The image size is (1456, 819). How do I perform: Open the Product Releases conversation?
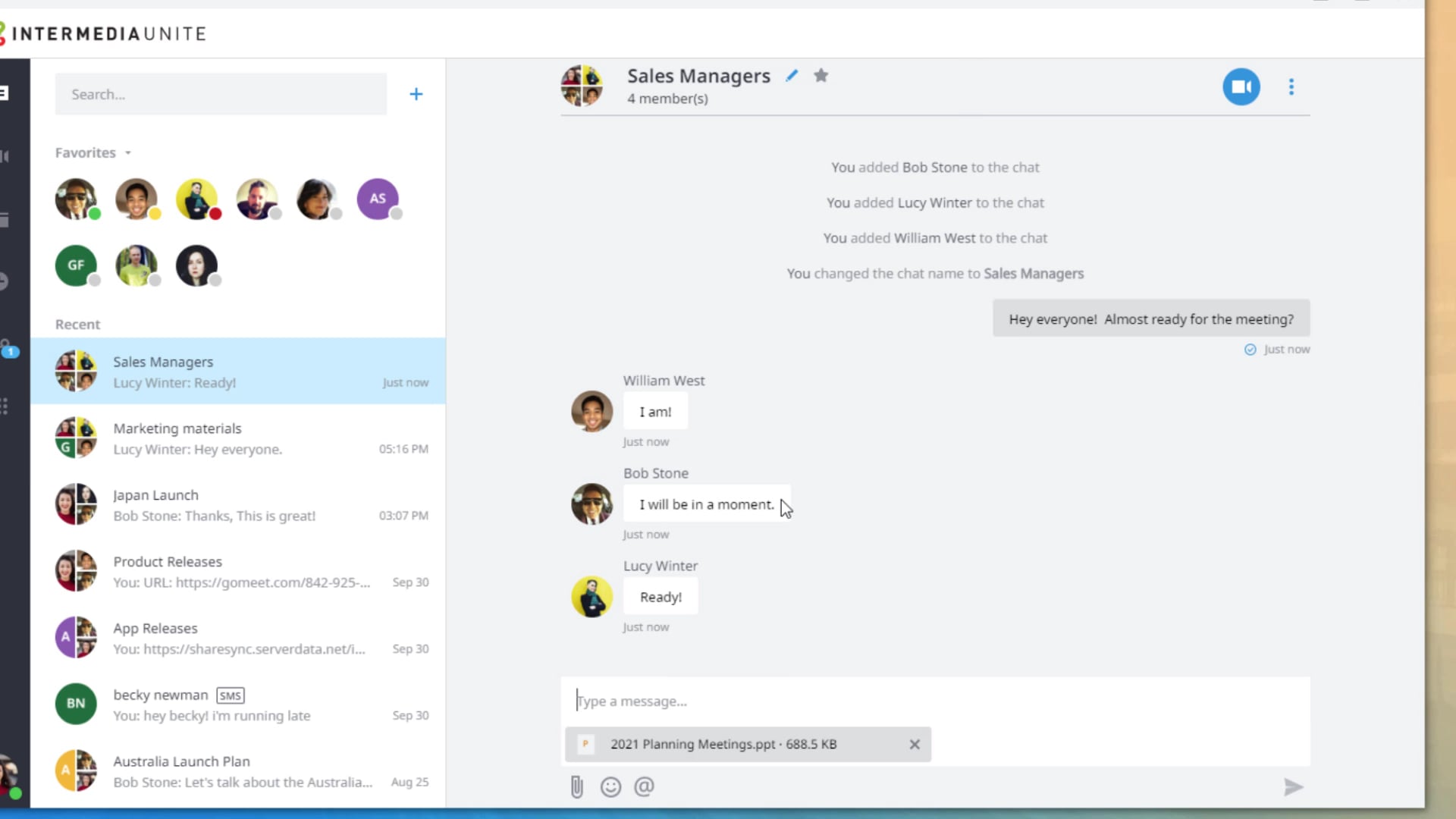(238, 572)
